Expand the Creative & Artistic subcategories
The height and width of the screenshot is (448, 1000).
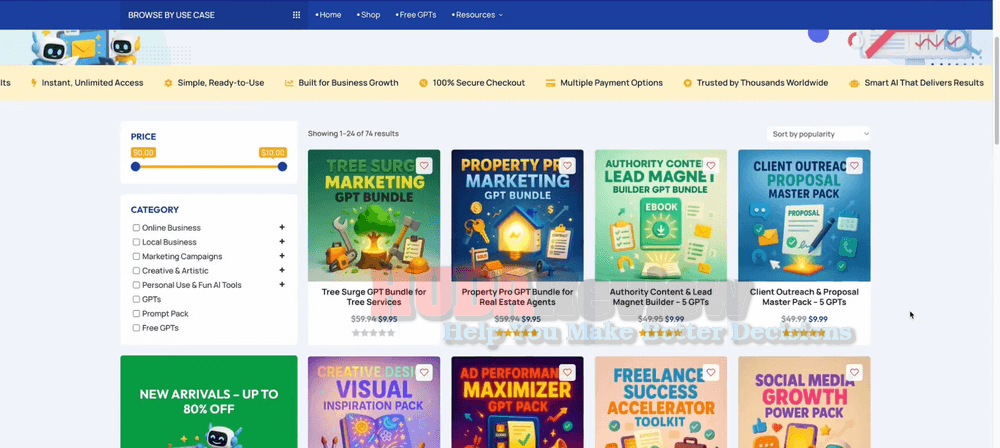(x=282, y=270)
